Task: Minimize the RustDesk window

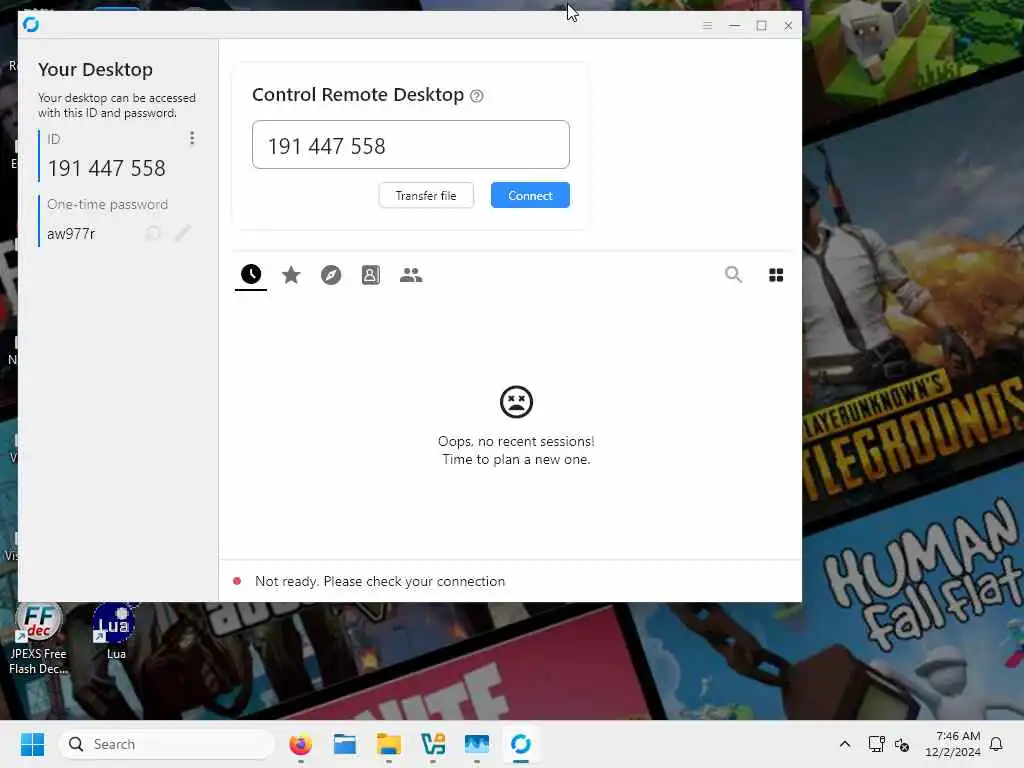Action: click(x=735, y=25)
